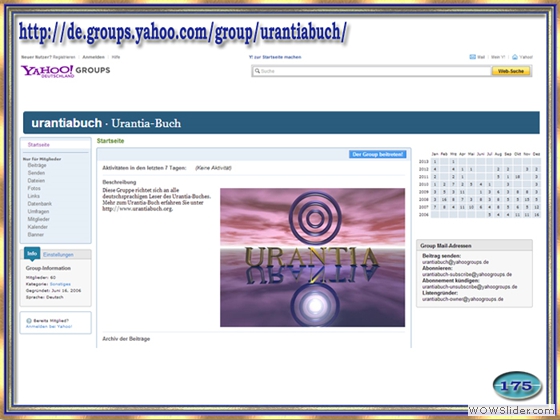Viewport: 560px width, 420px height.
Task: Click the round 175 slide badge
Action: [x=517, y=386]
